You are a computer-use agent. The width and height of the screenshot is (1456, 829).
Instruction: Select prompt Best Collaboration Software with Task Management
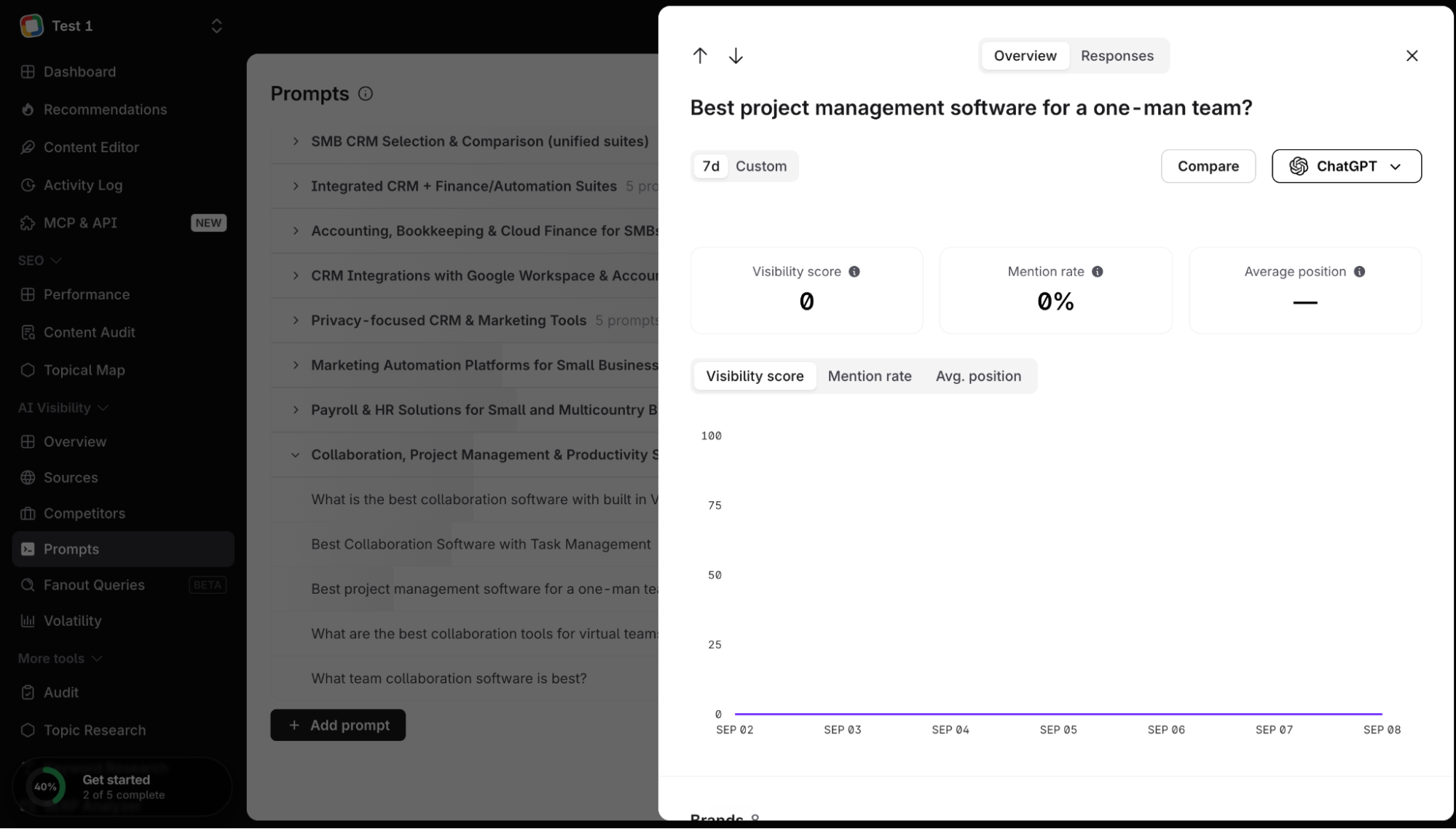point(481,544)
